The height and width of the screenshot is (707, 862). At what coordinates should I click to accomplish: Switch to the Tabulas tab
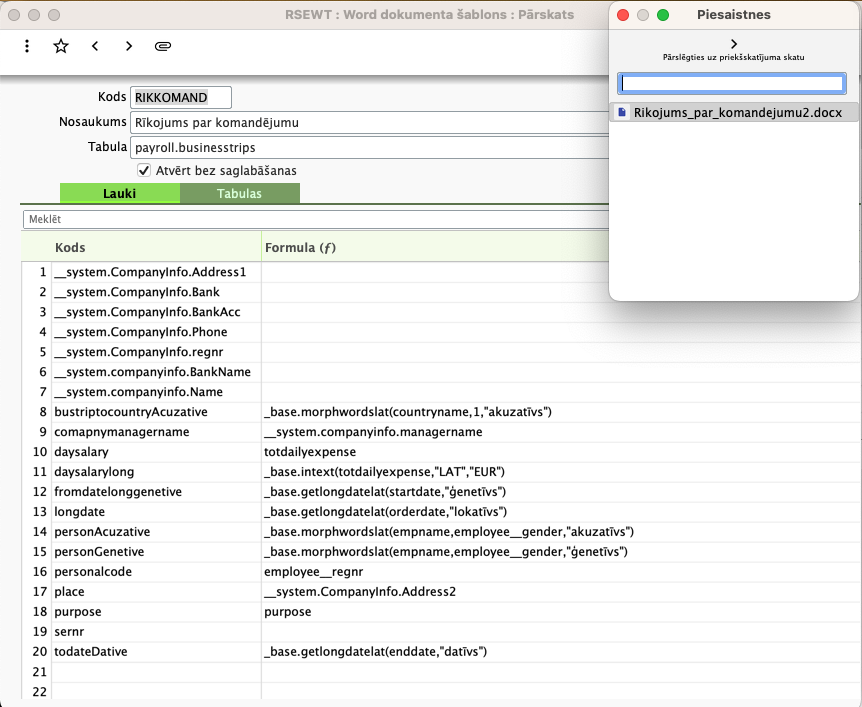point(239,194)
